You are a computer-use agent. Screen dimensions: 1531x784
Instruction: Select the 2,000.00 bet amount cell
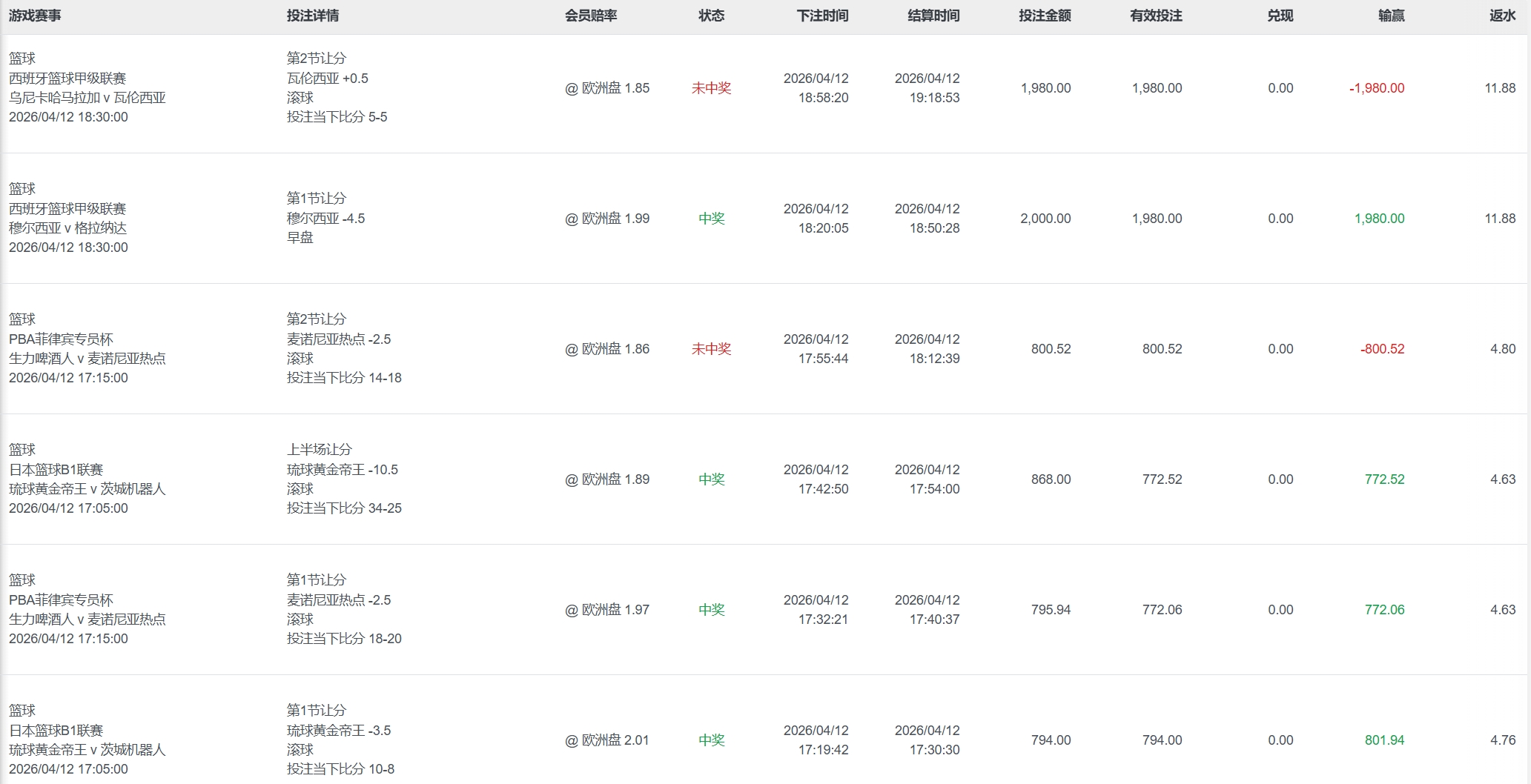coord(1045,219)
